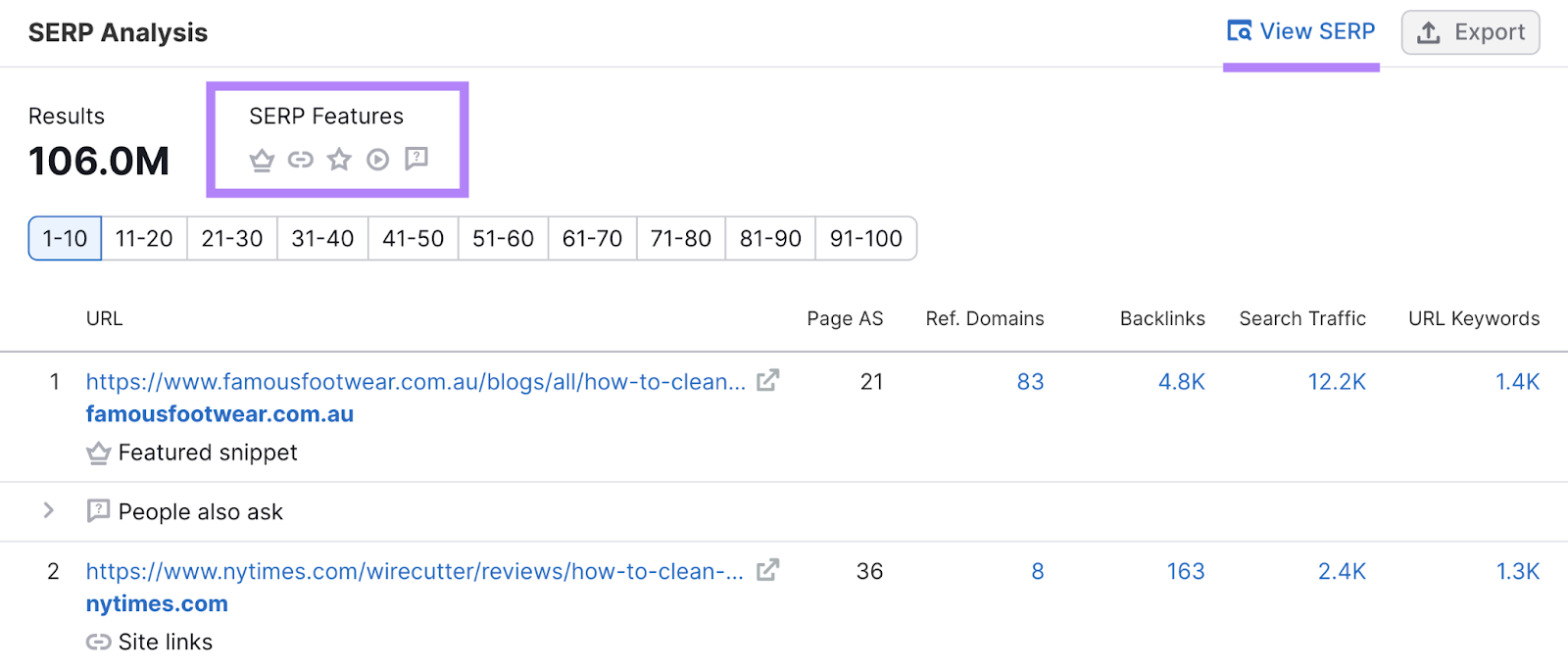Click the question-bubble icon on People also ask row
The height and width of the screenshot is (668, 1568).
98,510
